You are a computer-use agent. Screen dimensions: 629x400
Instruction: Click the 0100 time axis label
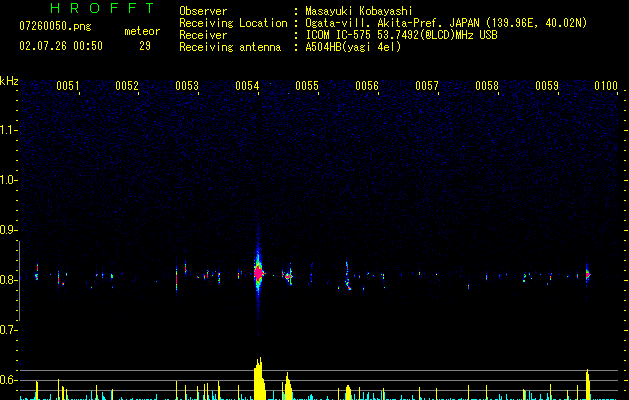606,86
